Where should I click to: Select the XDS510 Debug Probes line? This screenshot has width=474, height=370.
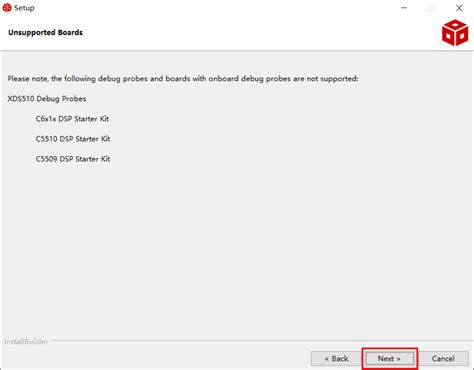[47, 99]
